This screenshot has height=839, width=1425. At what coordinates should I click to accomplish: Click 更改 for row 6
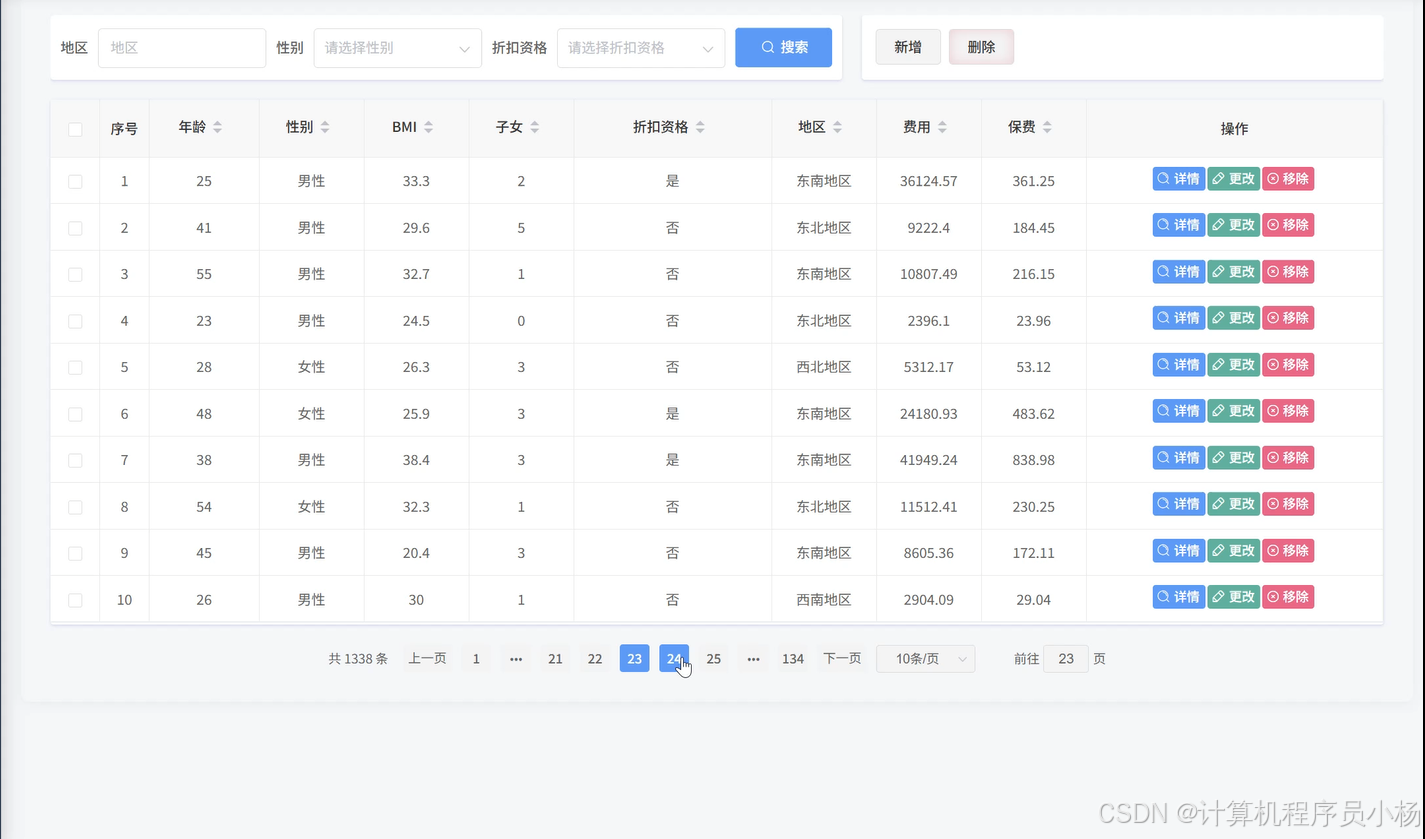coord(1234,411)
